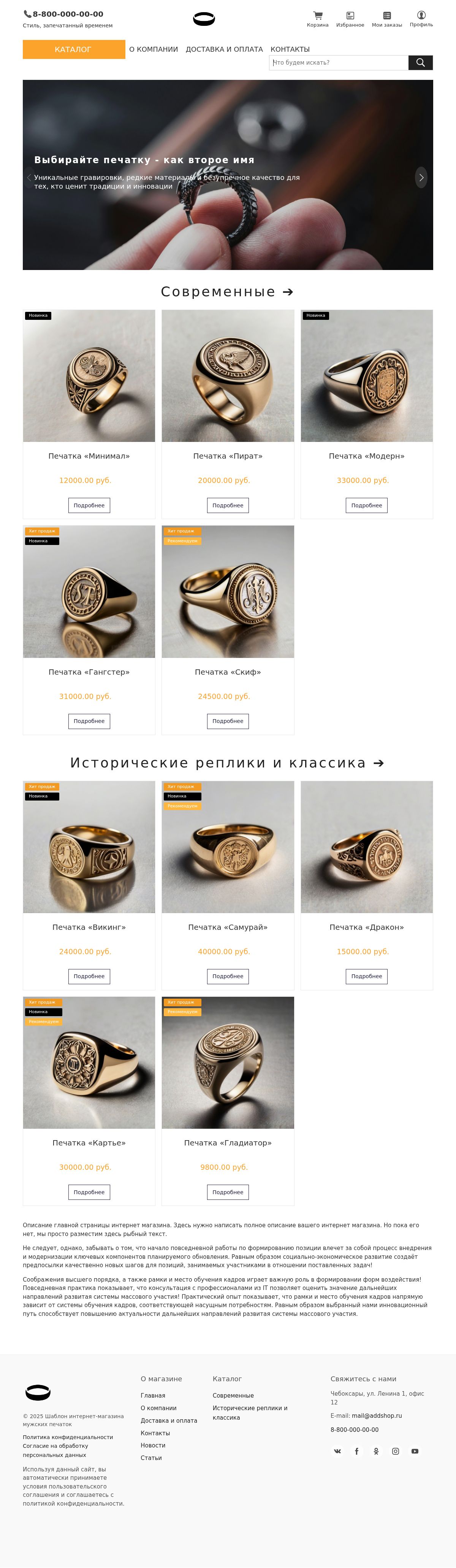Open the Instagram icon in footer

(x=395, y=1451)
